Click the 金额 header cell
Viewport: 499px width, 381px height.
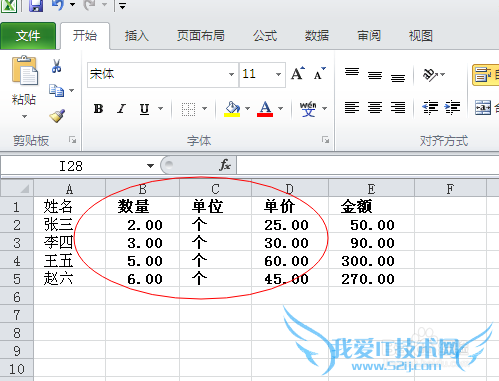pyautogui.click(x=371, y=207)
